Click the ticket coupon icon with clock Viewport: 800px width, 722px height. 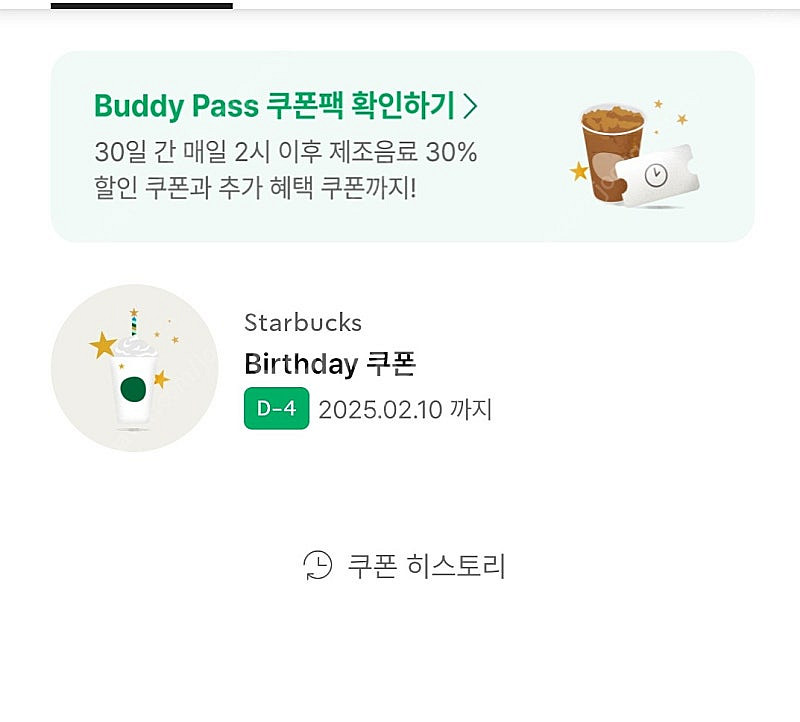point(657,178)
